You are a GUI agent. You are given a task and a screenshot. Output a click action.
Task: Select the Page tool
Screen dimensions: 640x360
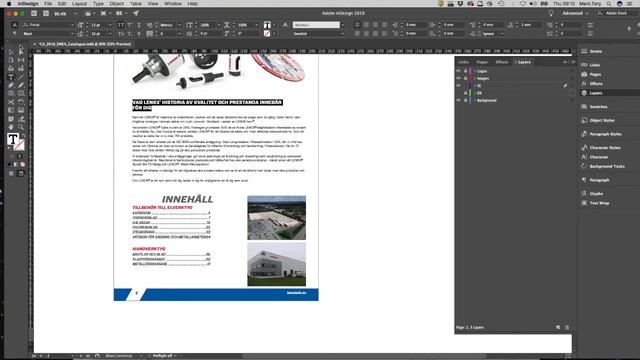(x=11, y=60)
